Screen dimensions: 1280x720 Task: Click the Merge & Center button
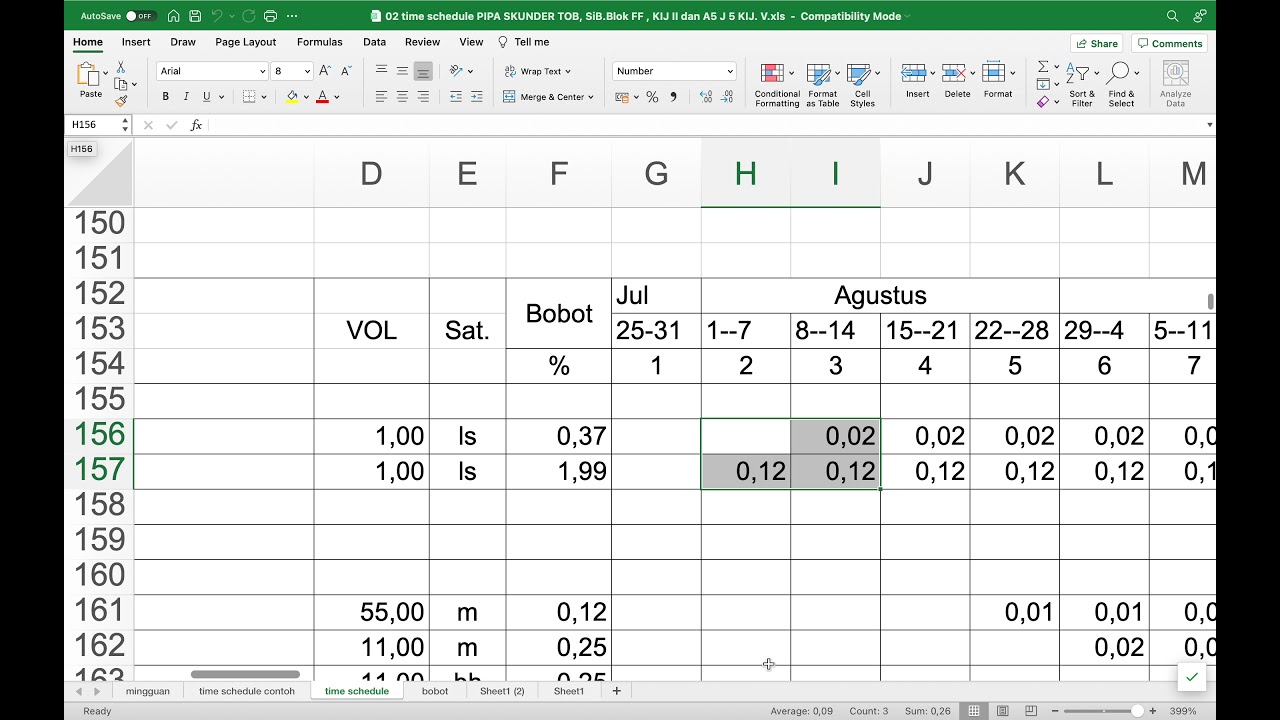point(546,97)
